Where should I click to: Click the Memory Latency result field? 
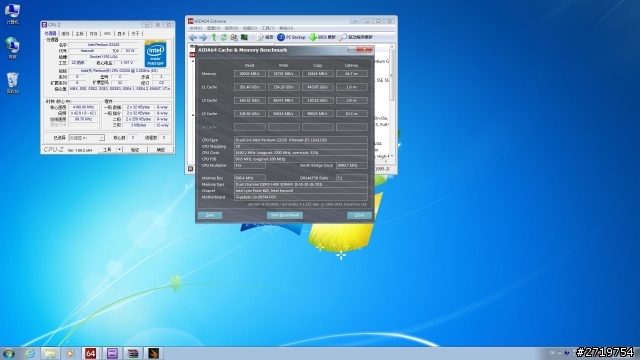(351, 73)
